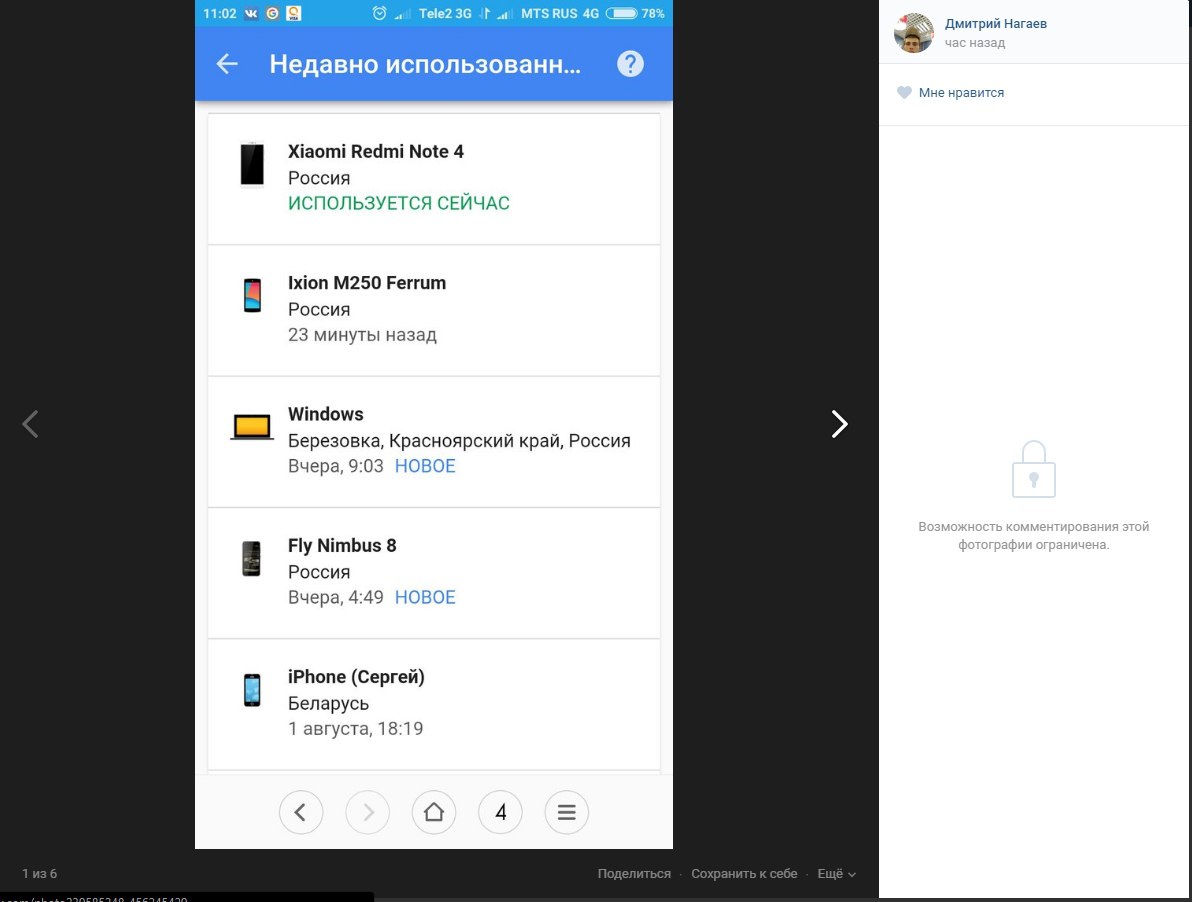Viewport: 1192px width, 902px height.
Task: Open the Windows device entry from Березовка
Action: (x=433, y=441)
